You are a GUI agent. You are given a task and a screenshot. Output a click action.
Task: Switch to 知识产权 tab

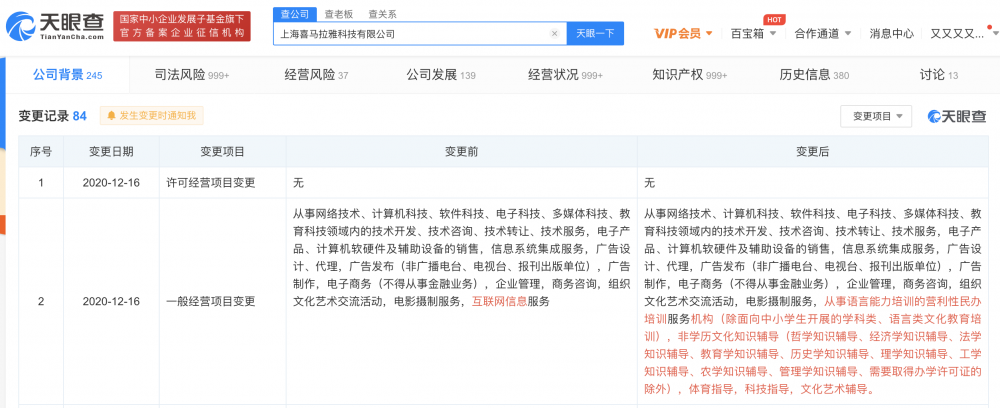[x=689, y=75]
